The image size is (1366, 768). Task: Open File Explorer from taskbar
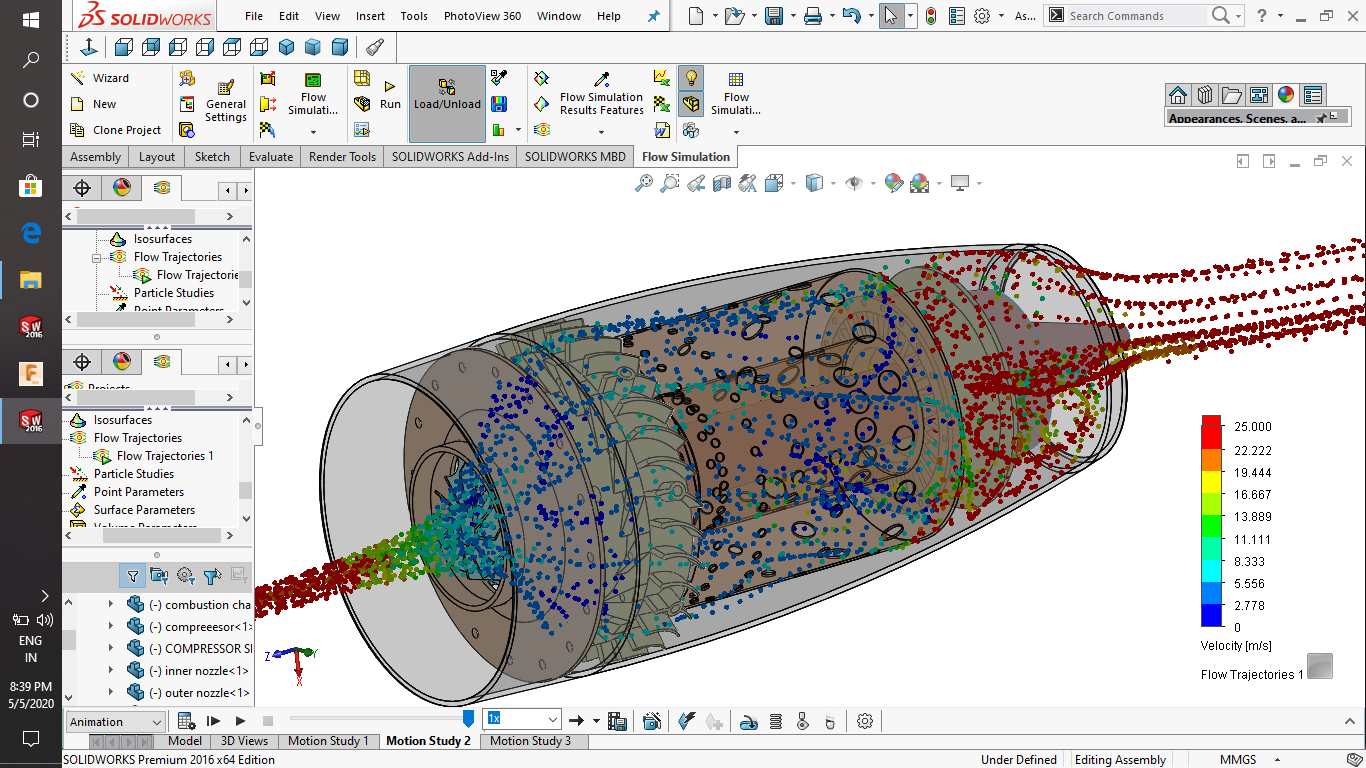tap(30, 280)
